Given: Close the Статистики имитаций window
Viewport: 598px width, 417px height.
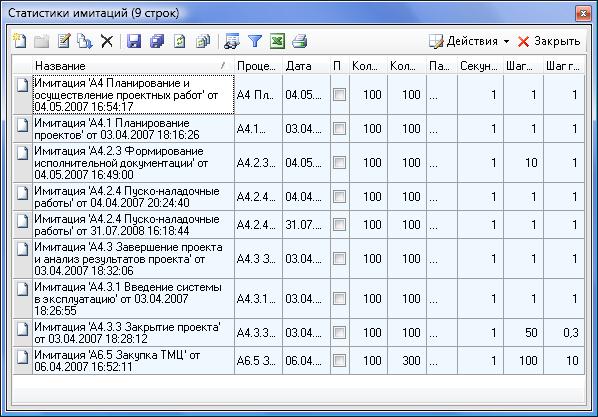Looking at the screenshot, I should point(583,13).
